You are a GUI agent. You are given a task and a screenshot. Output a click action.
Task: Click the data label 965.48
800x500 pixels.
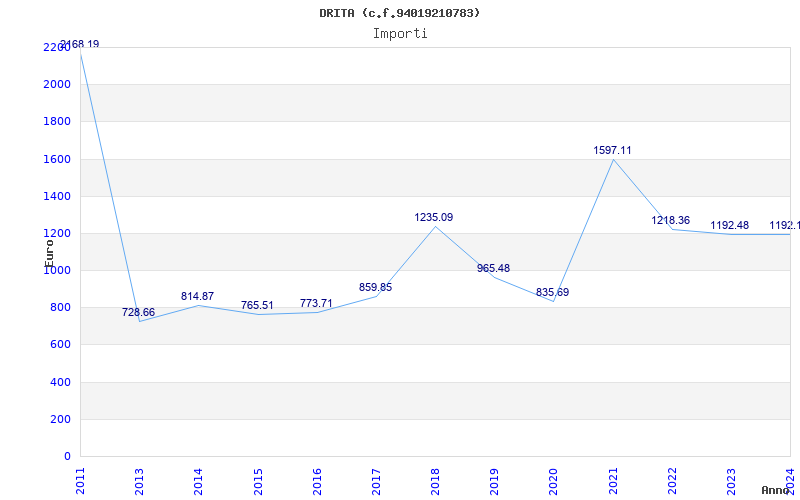tap(493, 268)
